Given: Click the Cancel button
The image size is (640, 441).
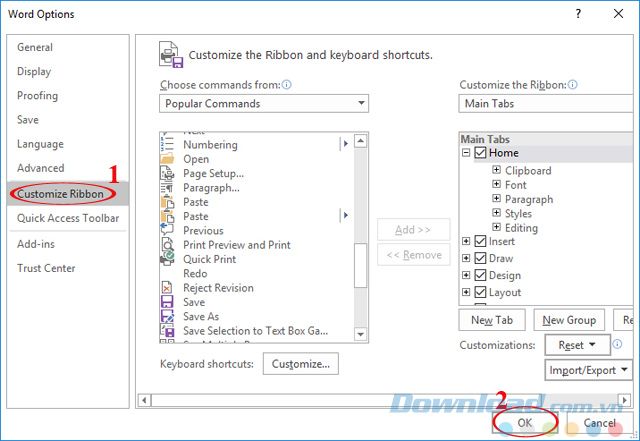Looking at the screenshot, I should (599, 423).
